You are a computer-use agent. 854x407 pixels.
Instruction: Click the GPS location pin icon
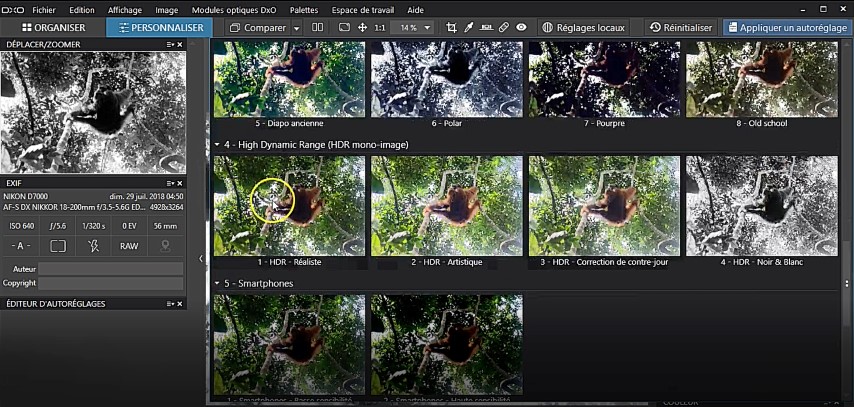[x=164, y=246]
